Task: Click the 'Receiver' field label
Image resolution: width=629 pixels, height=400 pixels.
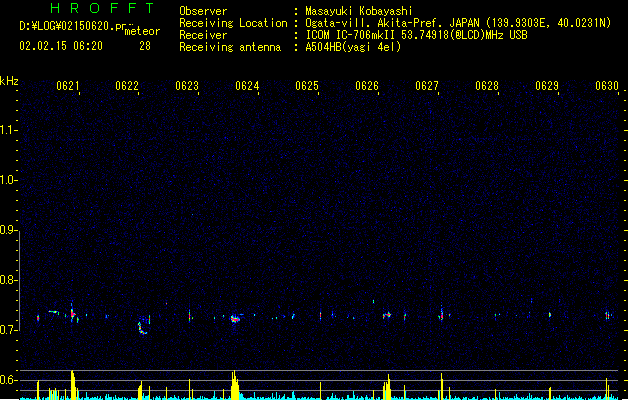Action: [x=203, y=35]
